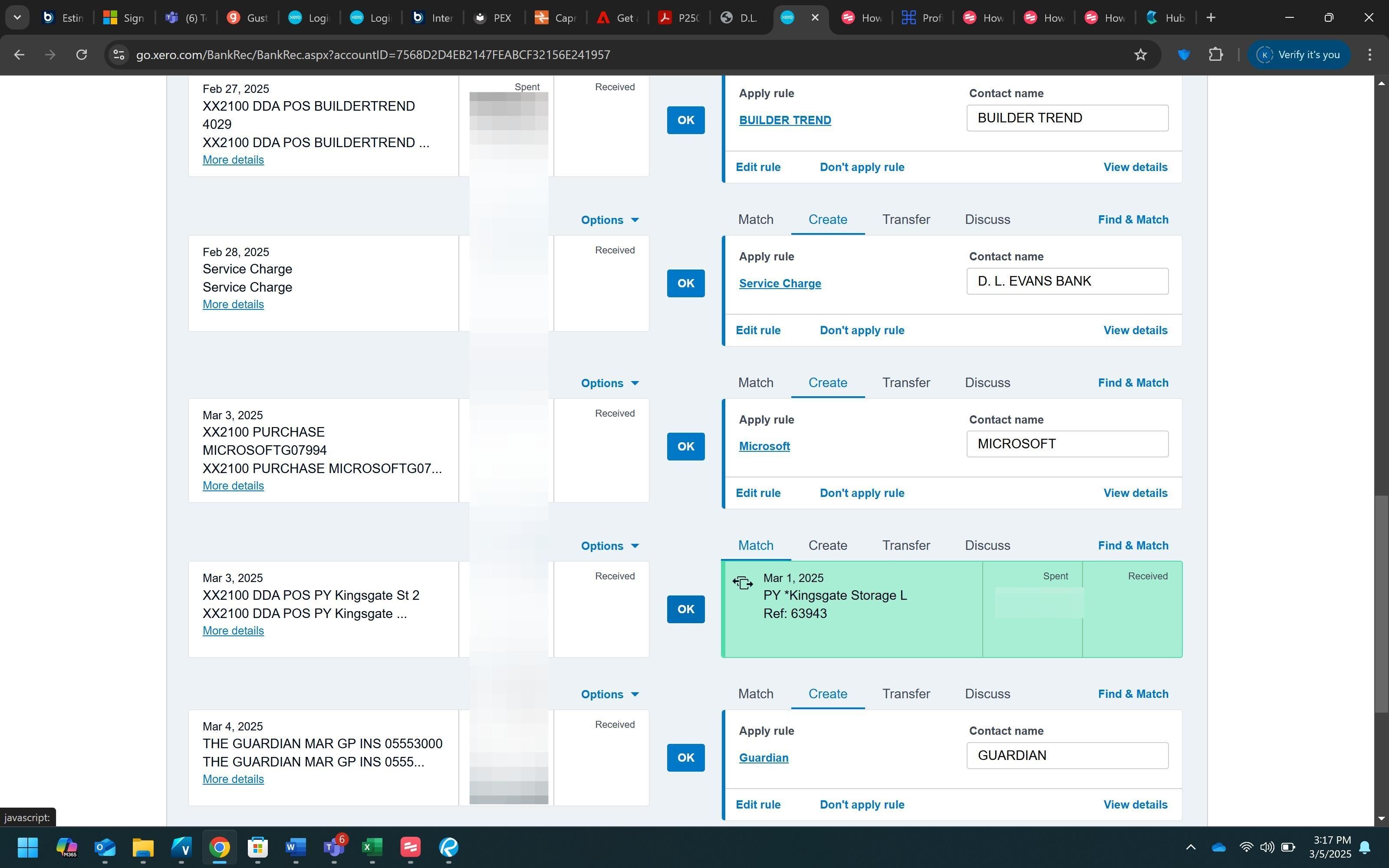The width and height of the screenshot is (1389, 868).
Task: Bookmark this page with star icon
Action: click(1140, 55)
